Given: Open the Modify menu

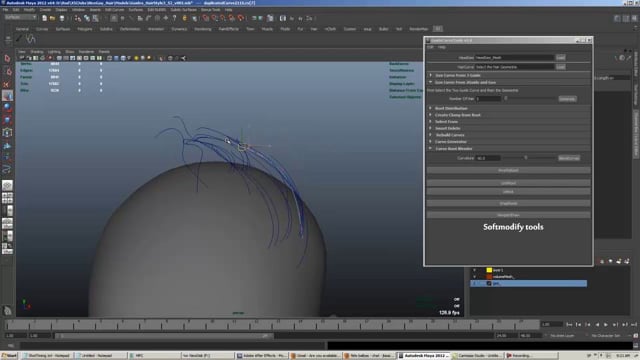Looking at the screenshot, I should click(29, 10).
